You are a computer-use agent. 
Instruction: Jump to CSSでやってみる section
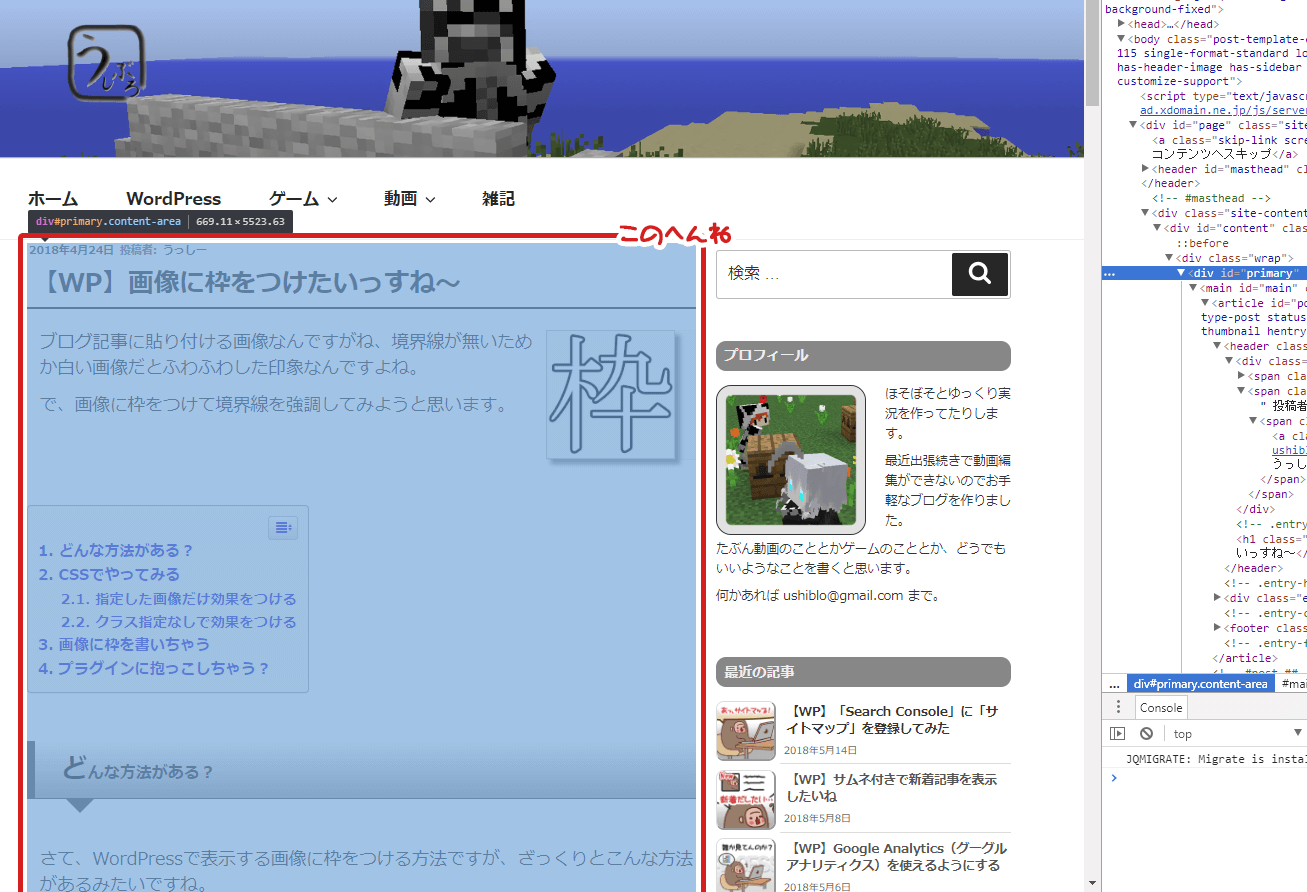(109, 574)
